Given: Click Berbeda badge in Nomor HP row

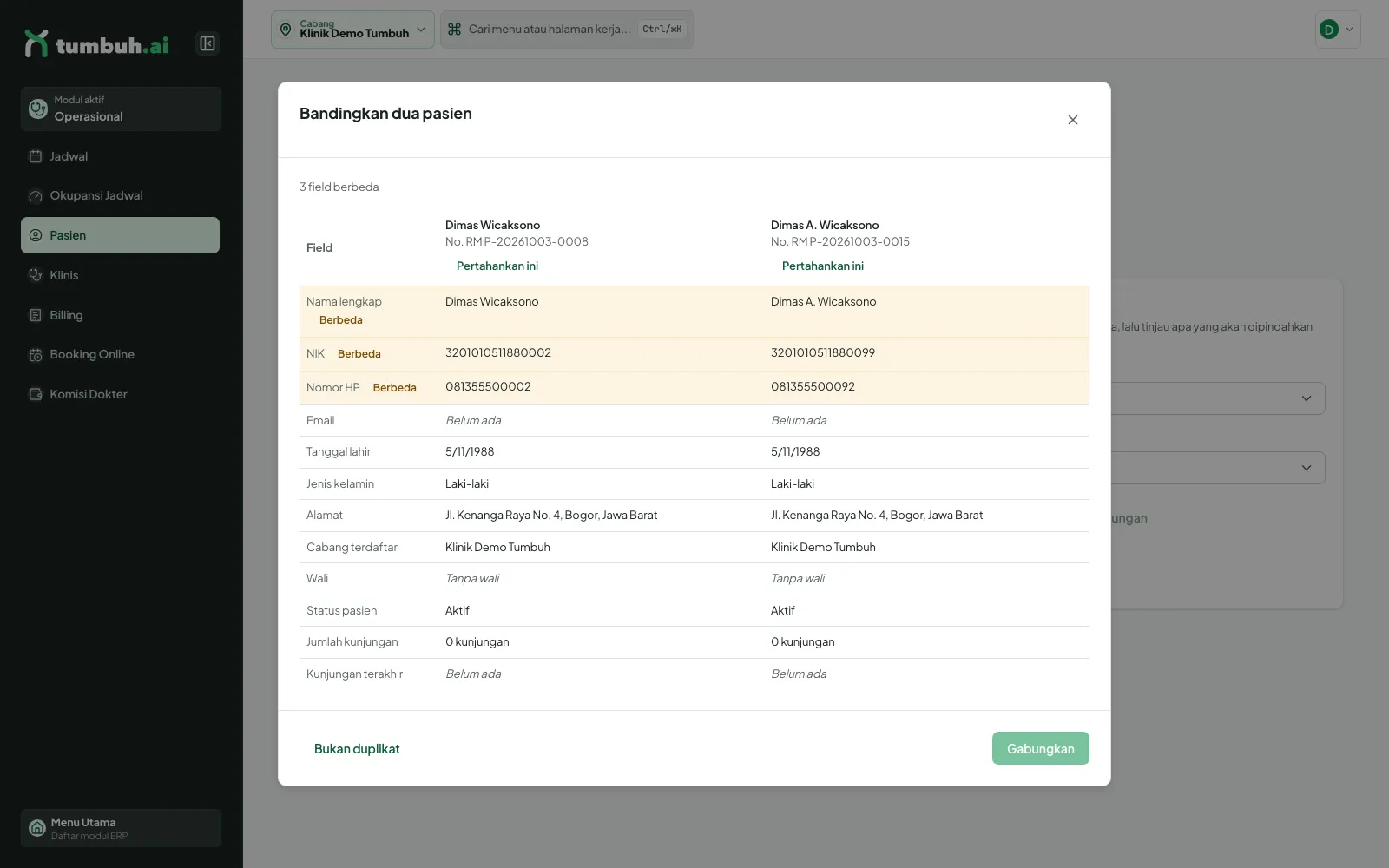Looking at the screenshot, I should click(x=395, y=388).
